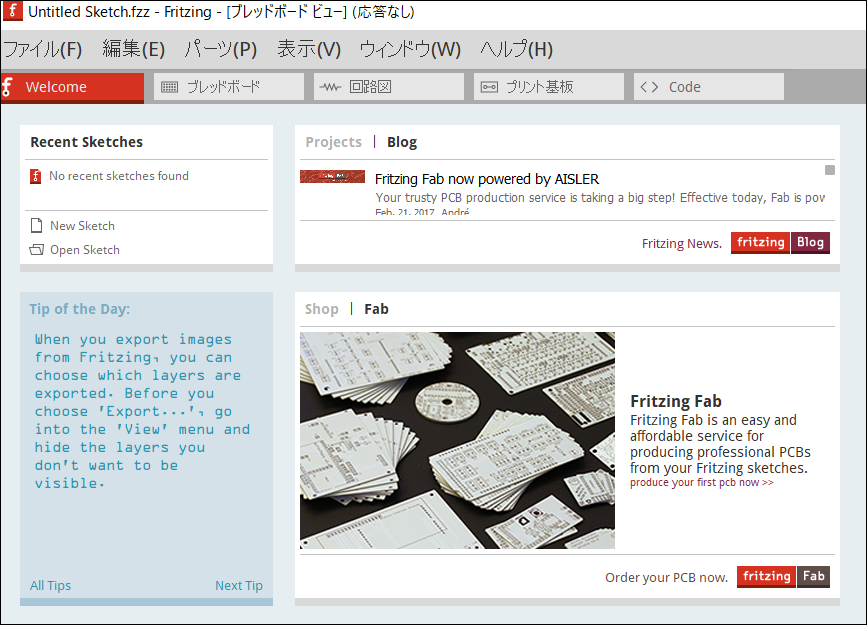The width and height of the screenshot is (867, 625).
Task: Select the Fab tab
Action: [x=376, y=309]
